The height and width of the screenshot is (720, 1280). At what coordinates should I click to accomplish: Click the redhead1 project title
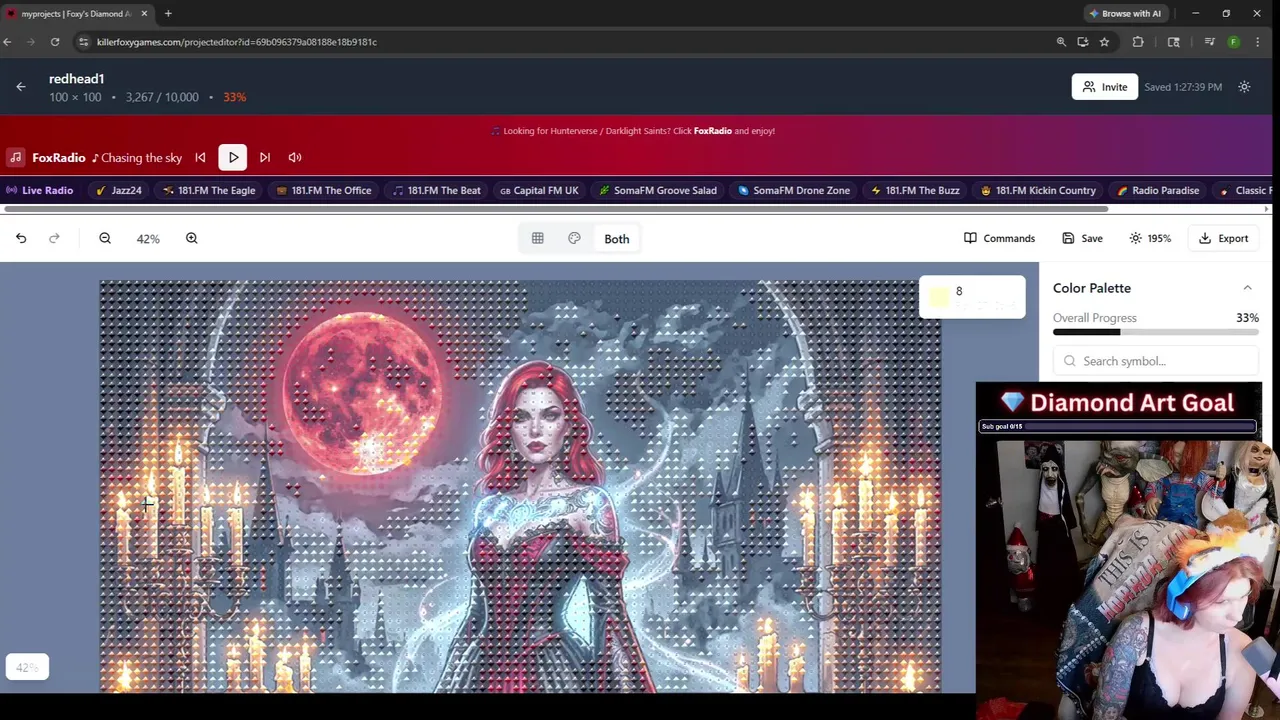[x=76, y=79]
